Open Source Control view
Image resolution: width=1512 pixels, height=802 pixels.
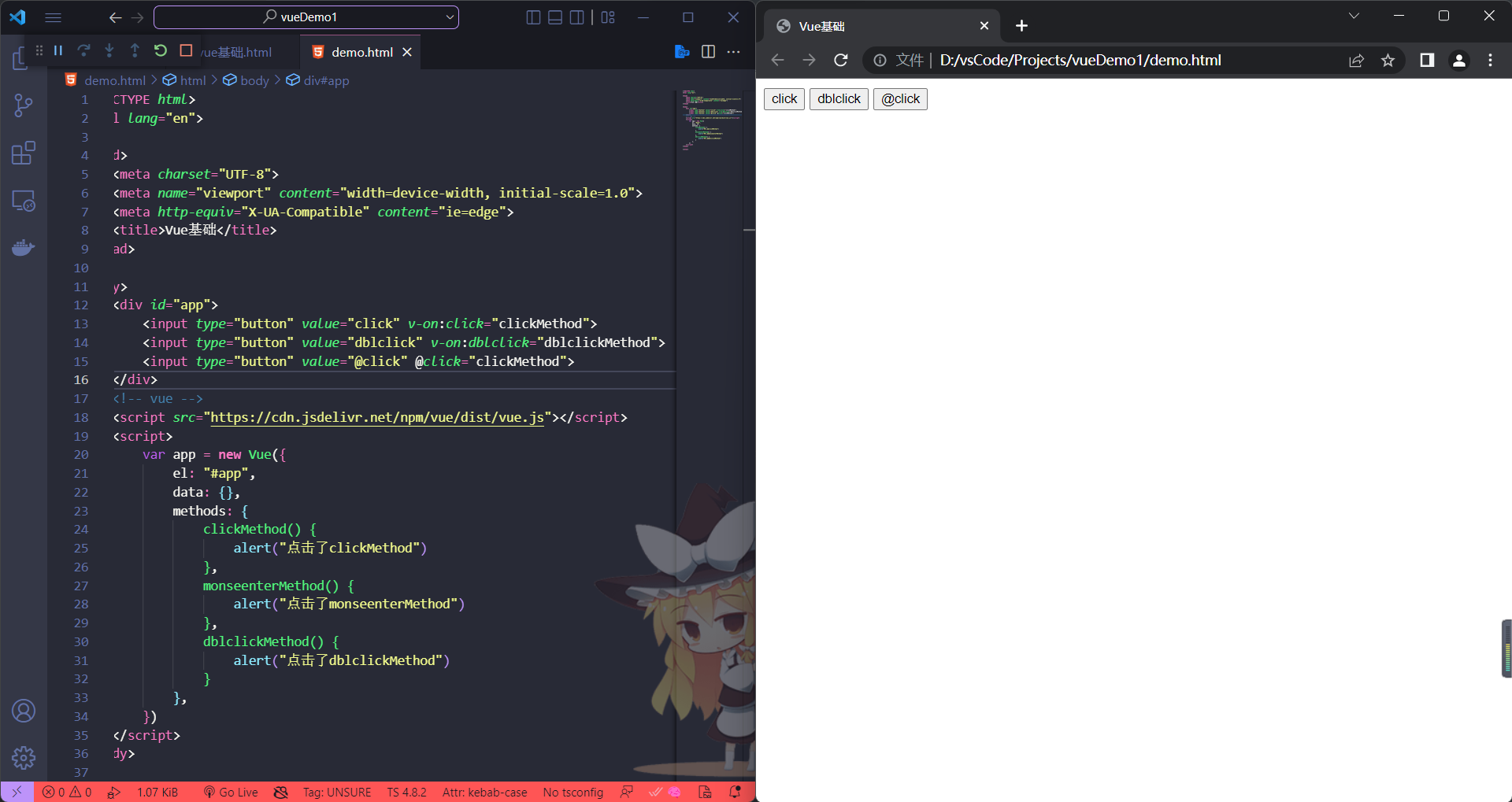(24, 105)
